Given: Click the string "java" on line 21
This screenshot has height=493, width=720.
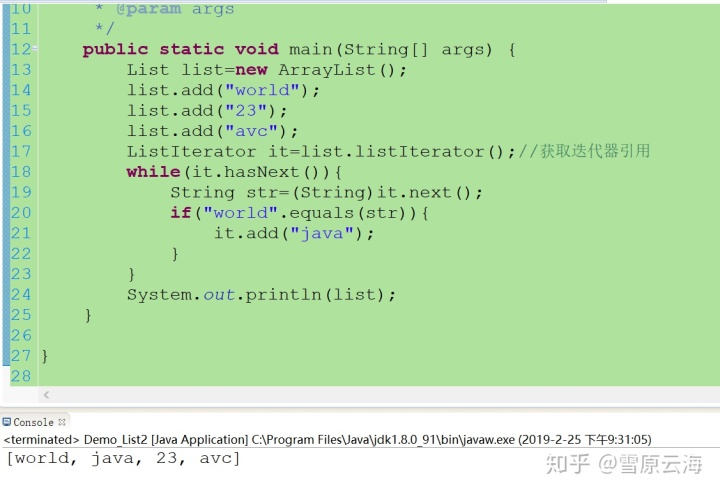Looking at the screenshot, I should tap(322, 233).
